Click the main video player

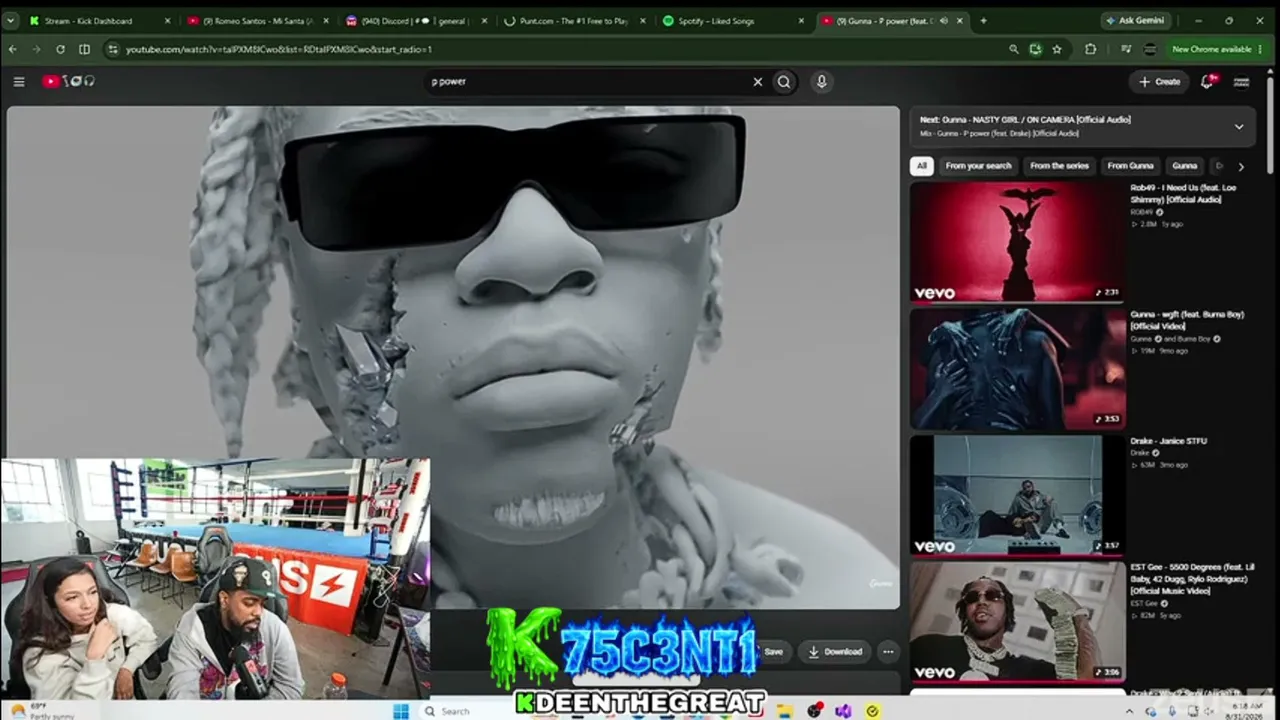pos(453,357)
